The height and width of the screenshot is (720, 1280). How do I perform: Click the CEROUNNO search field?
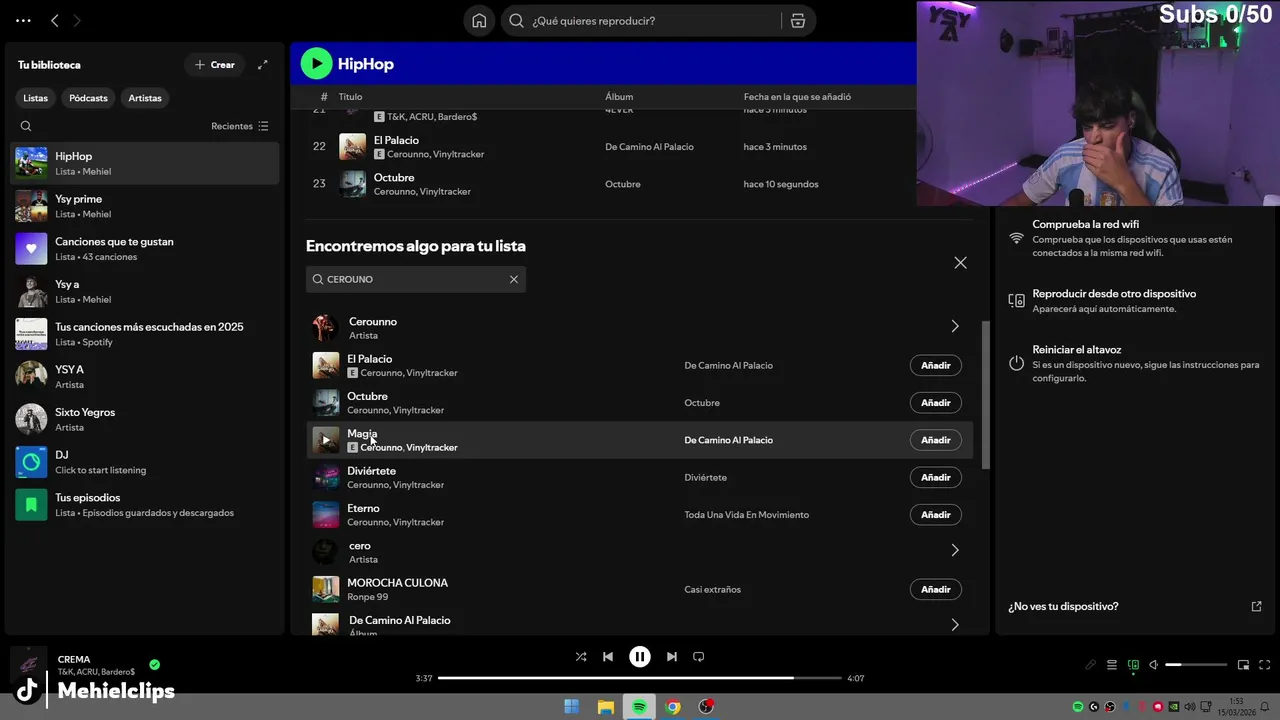tap(415, 279)
